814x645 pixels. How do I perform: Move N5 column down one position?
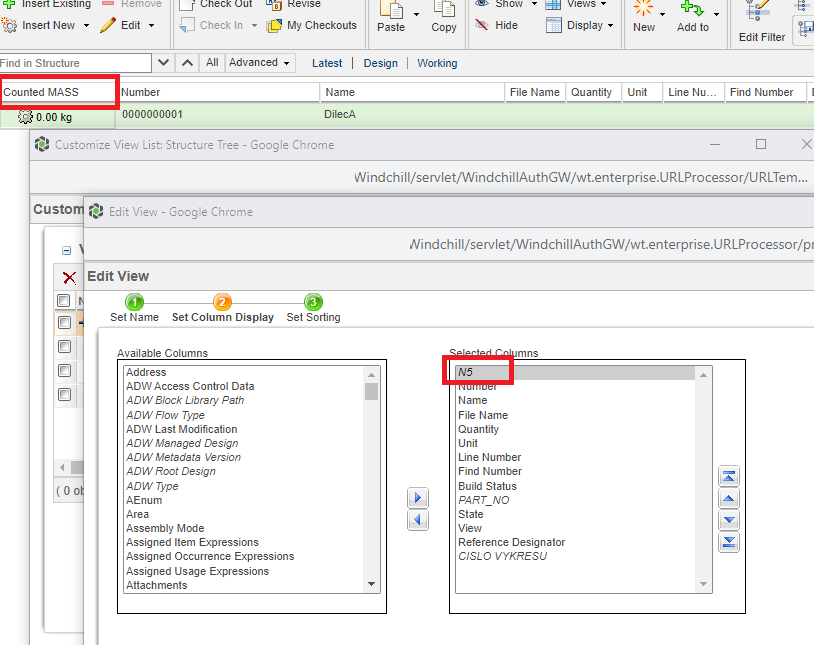click(x=729, y=520)
